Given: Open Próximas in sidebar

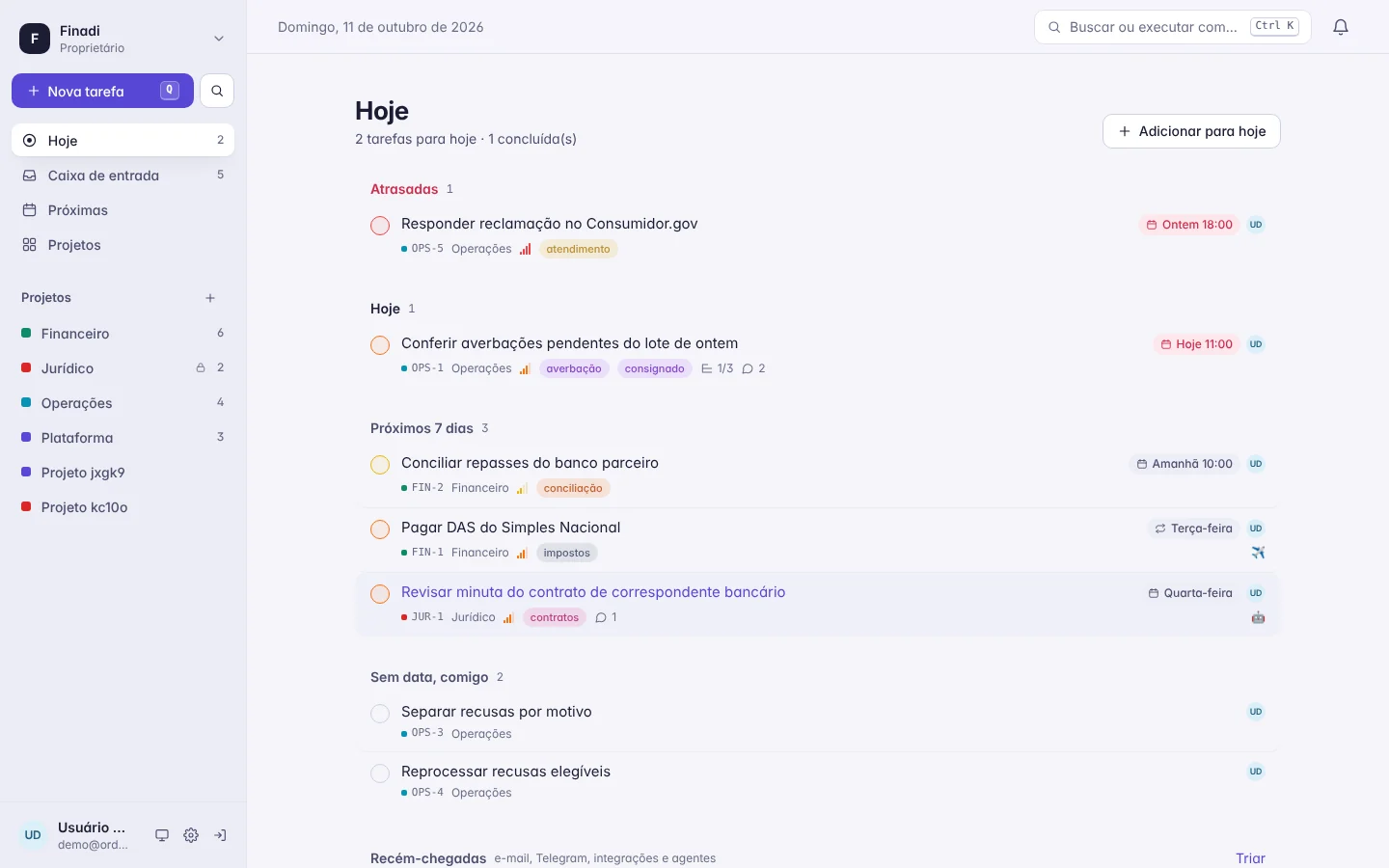Looking at the screenshot, I should pos(123,210).
